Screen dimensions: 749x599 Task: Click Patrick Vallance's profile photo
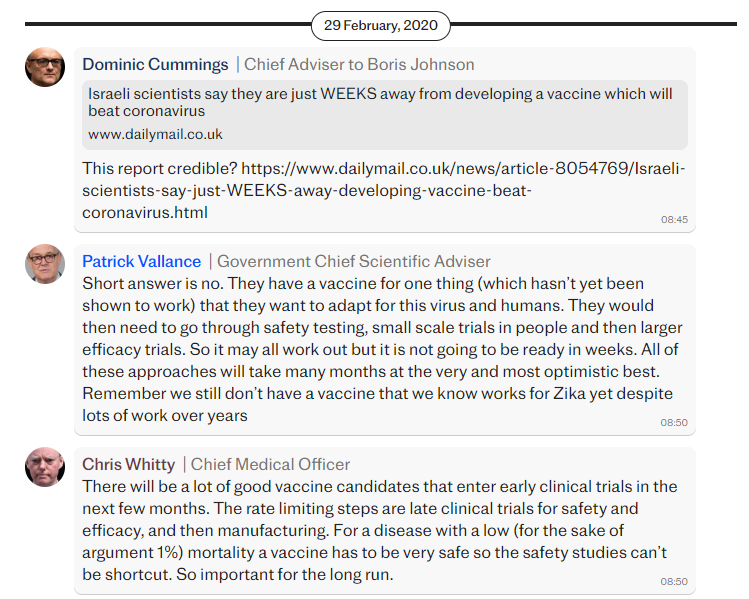[x=45, y=264]
